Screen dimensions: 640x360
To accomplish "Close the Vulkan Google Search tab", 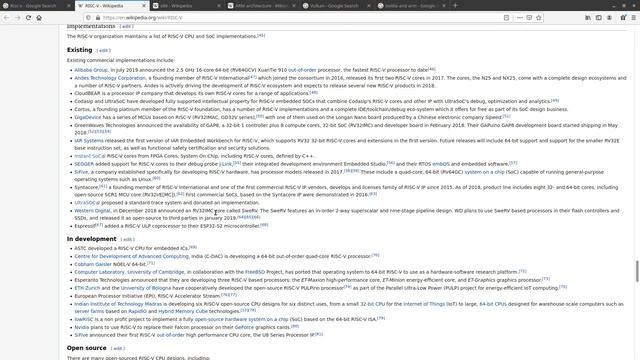I will [x=369, y=6].
